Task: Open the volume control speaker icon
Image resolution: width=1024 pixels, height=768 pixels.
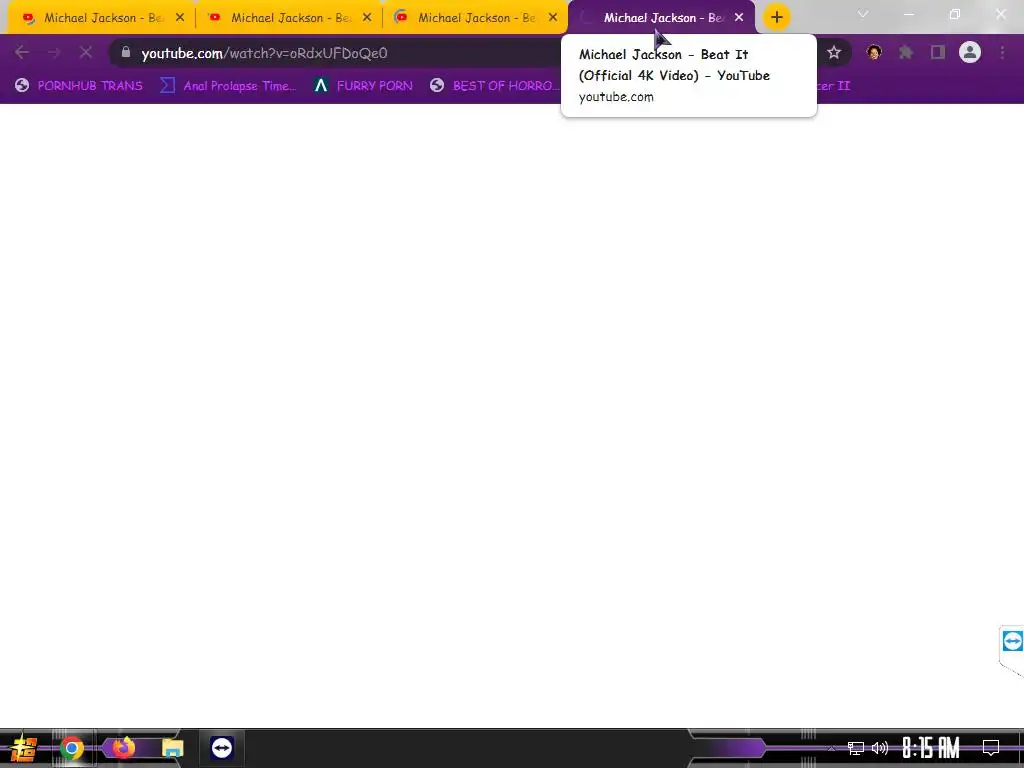Action: pos(880,748)
